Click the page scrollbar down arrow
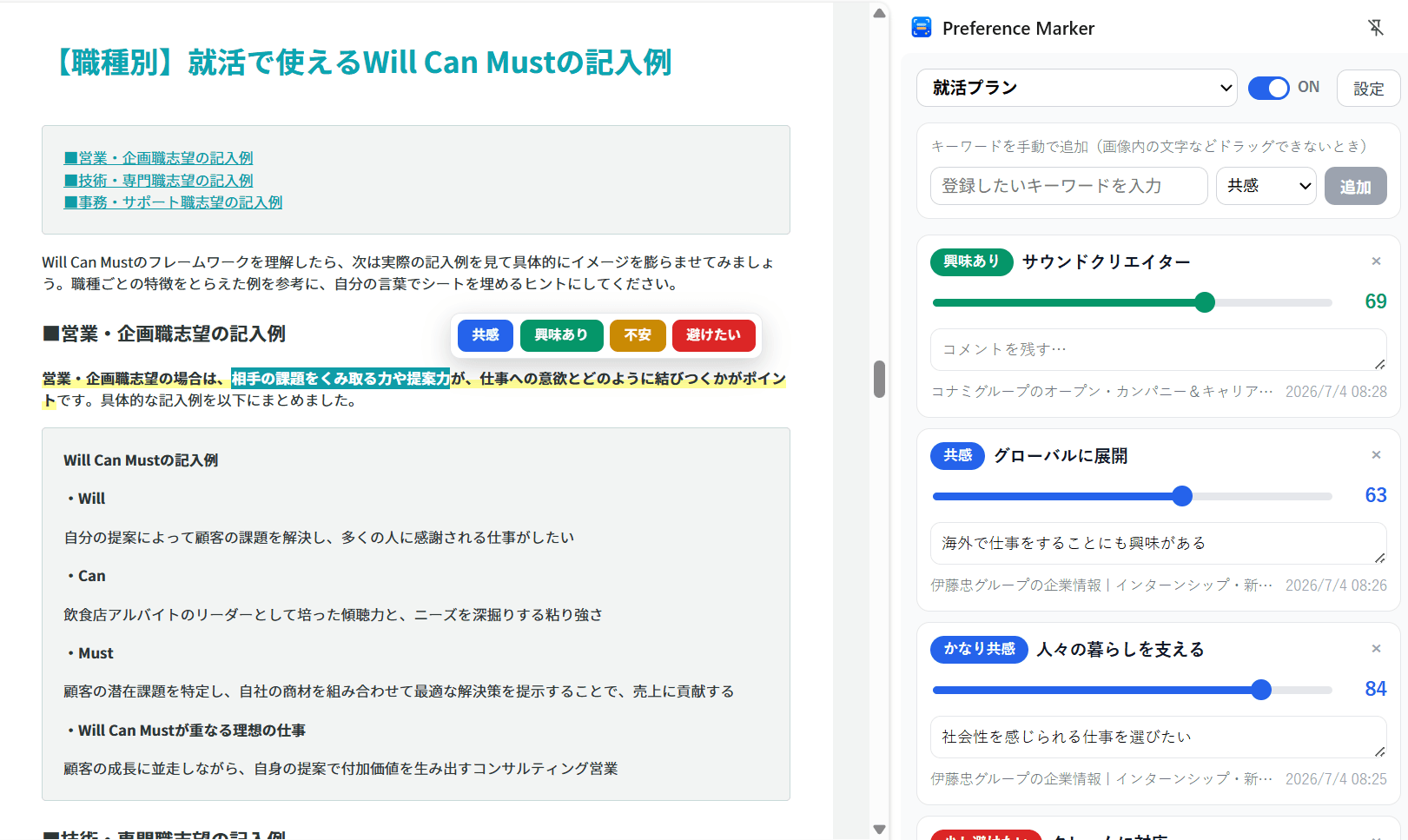Viewport: 1408px width, 840px height. pyautogui.click(x=879, y=830)
